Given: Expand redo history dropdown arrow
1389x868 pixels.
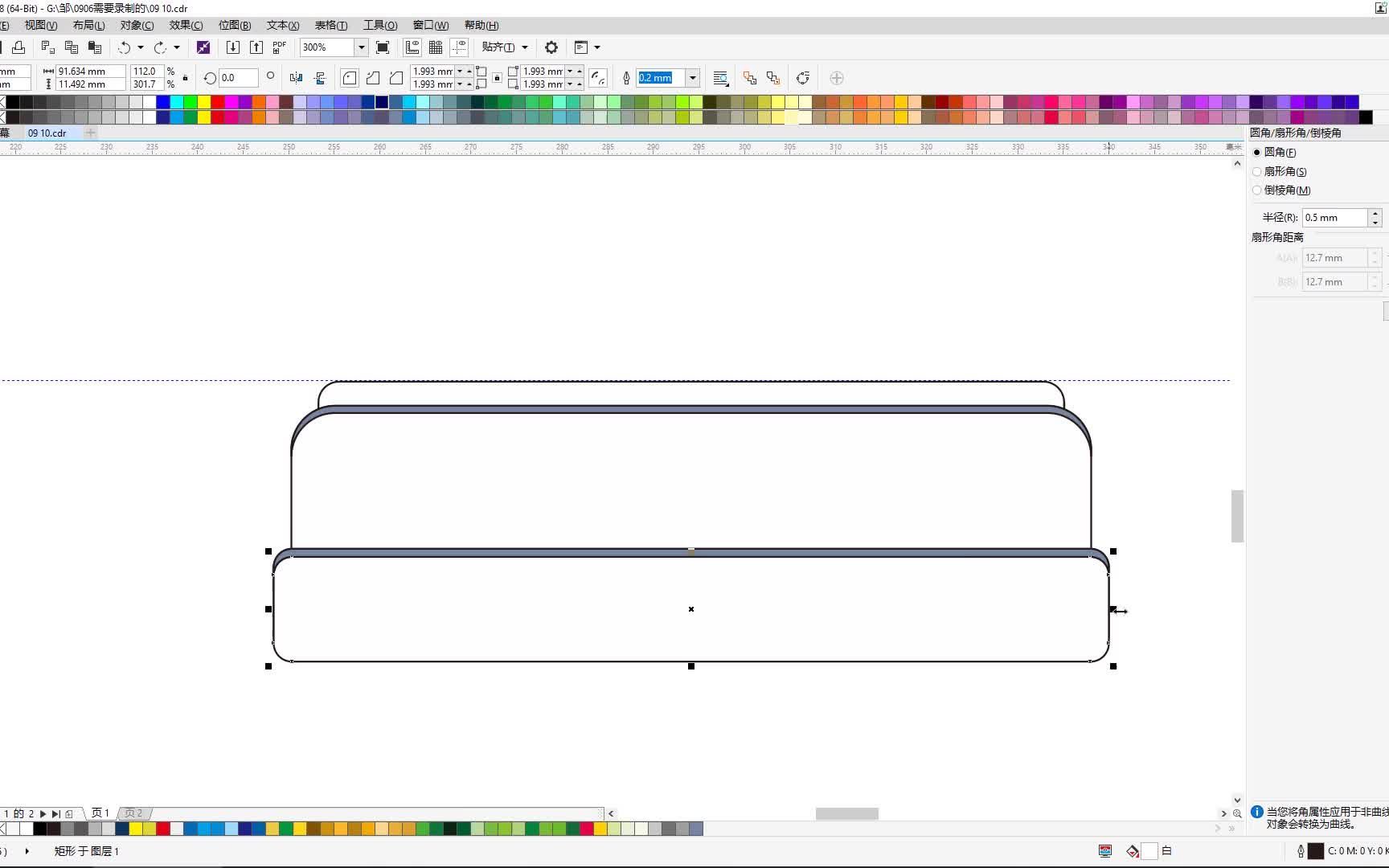Looking at the screenshot, I should (x=177, y=47).
